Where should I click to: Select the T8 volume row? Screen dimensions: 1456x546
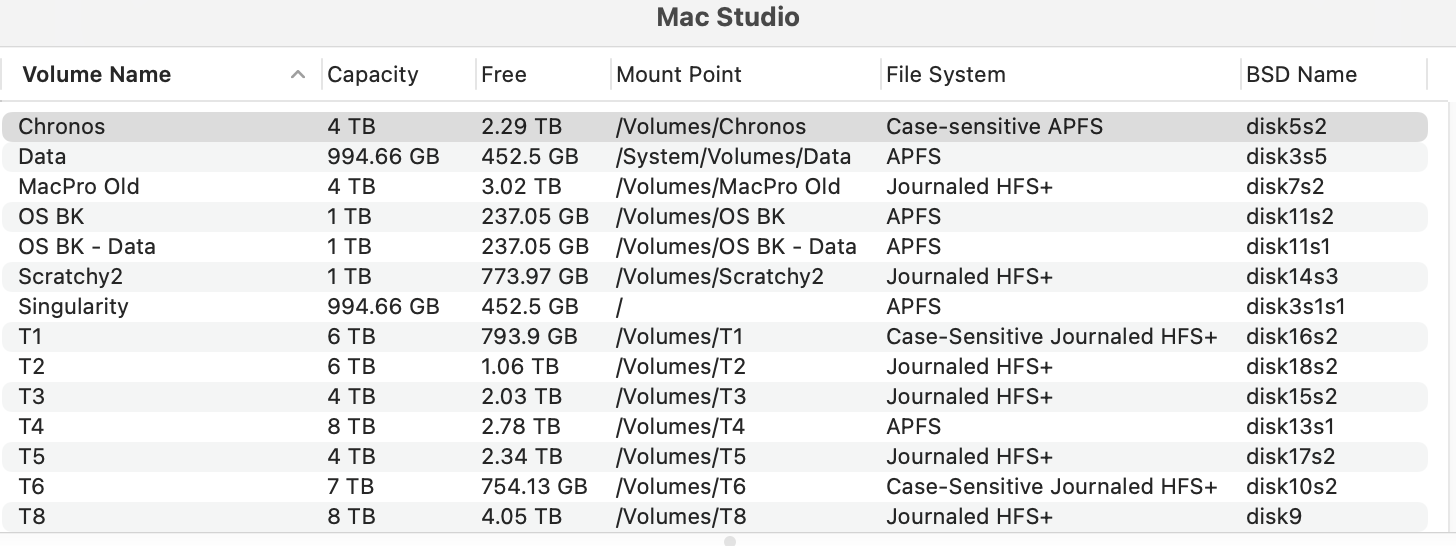[31, 517]
